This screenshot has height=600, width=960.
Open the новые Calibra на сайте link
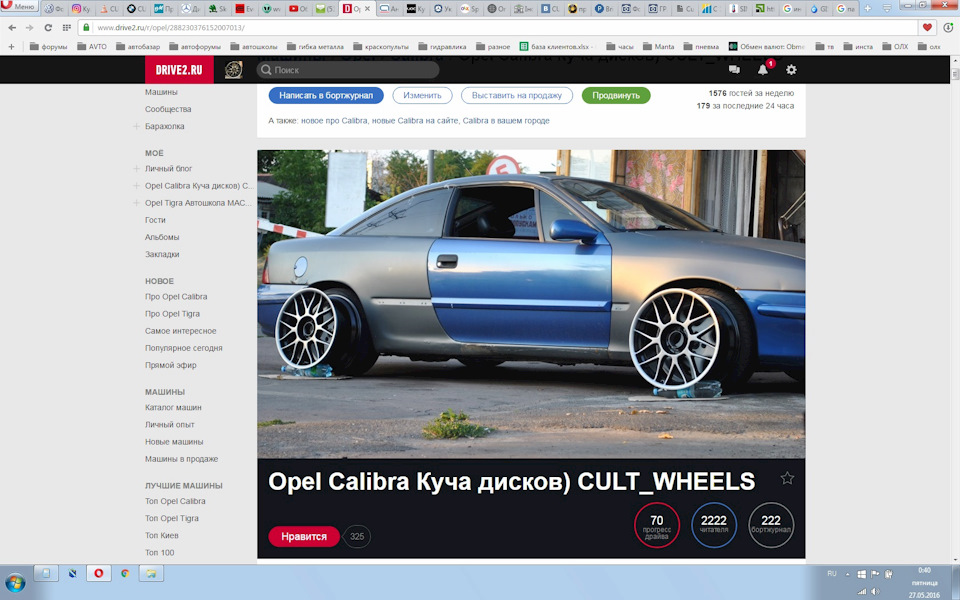(414, 121)
